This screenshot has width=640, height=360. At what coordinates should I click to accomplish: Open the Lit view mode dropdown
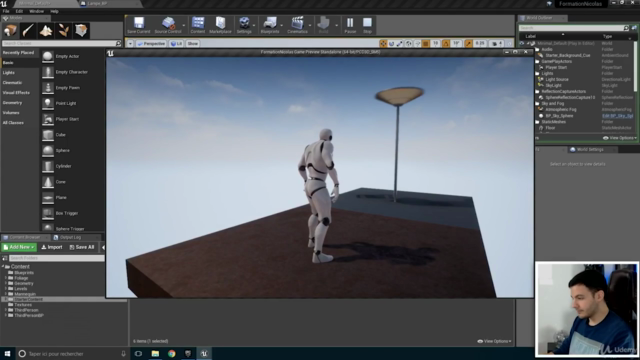coord(176,44)
